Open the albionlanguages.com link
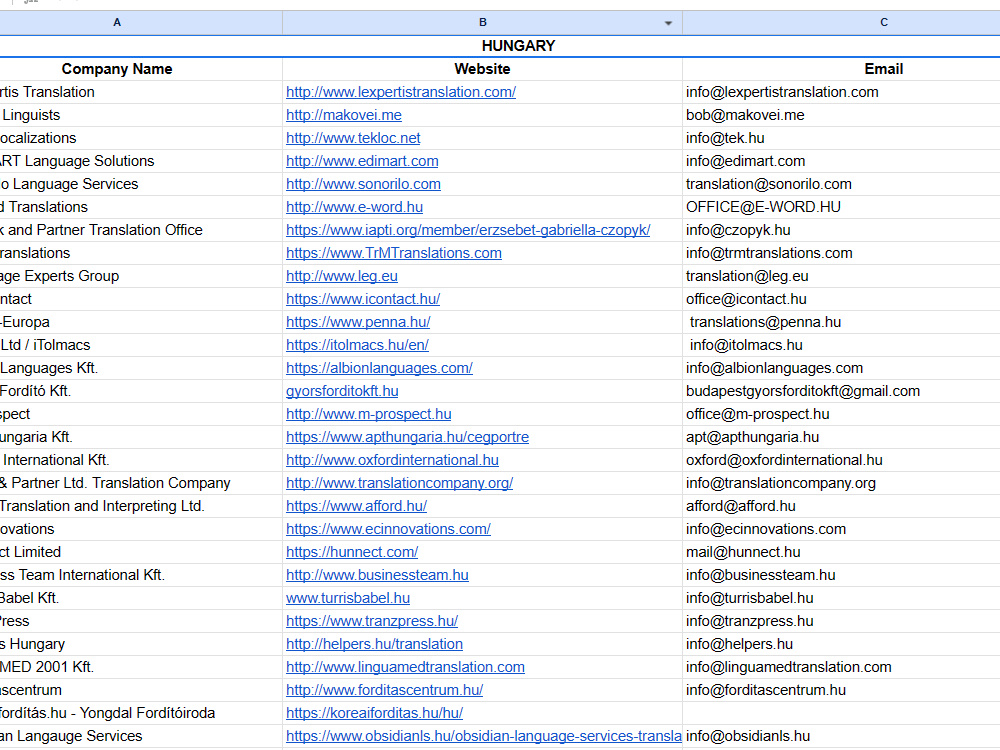Image resolution: width=1000 pixels, height=750 pixels. (379, 368)
